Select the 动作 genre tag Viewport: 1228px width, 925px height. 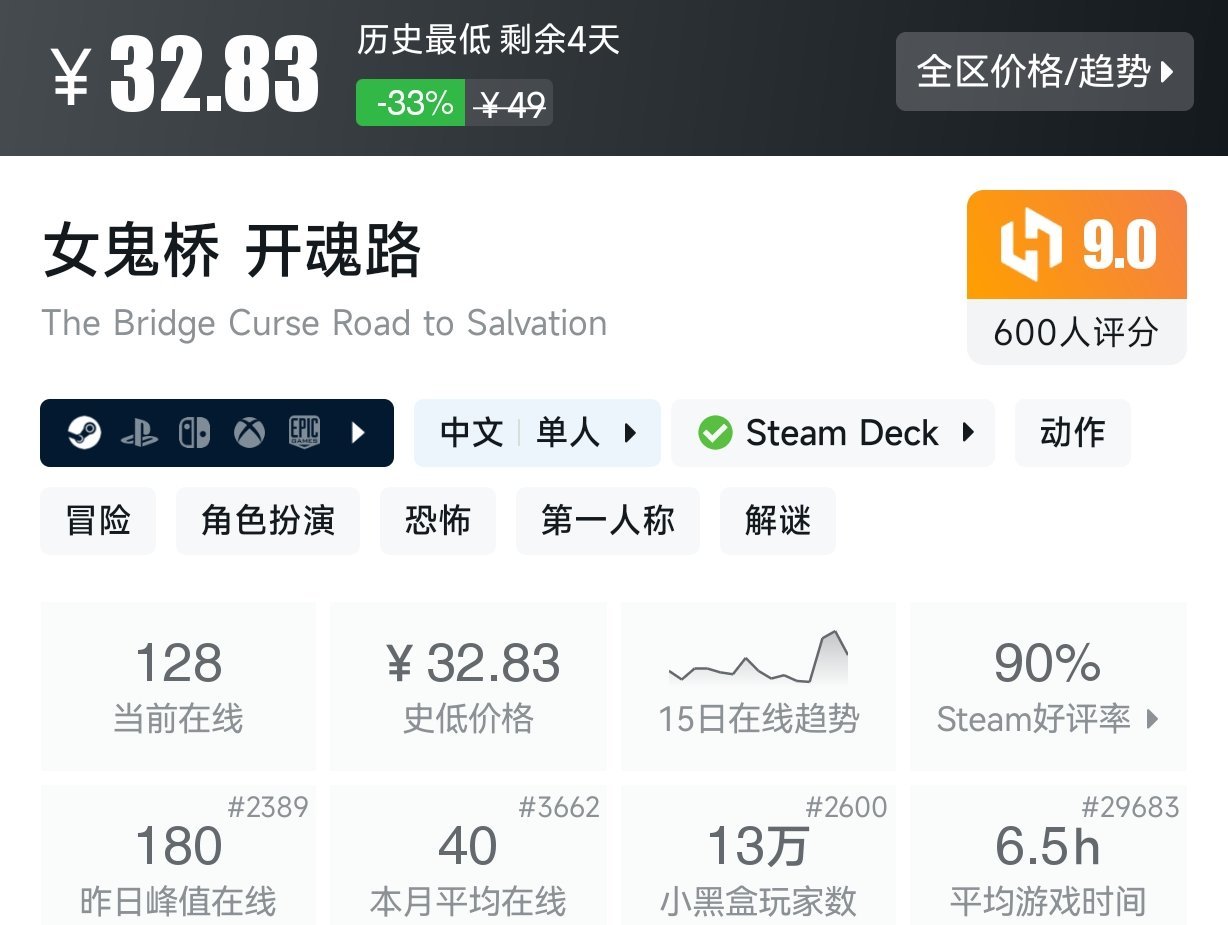(x=1072, y=432)
